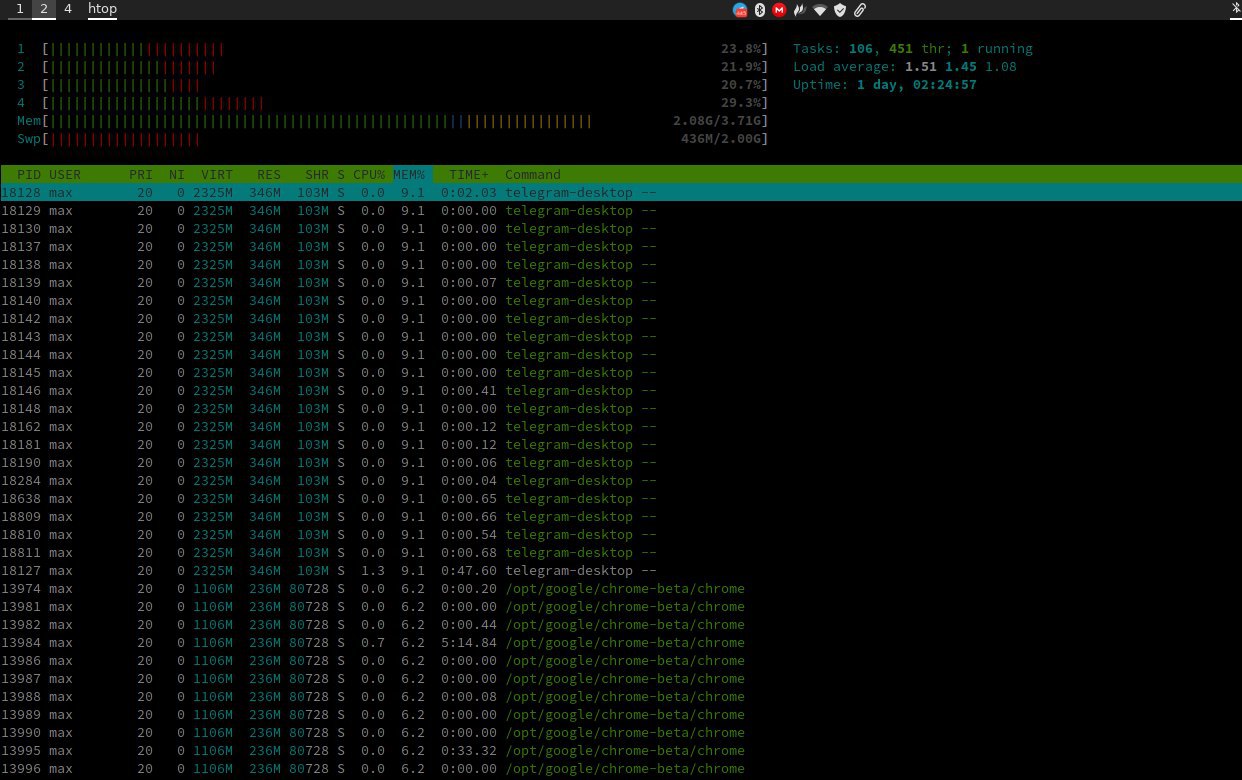Select process row with PID 18638
This screenshot has height=780, width=1242.
[621, 498]
